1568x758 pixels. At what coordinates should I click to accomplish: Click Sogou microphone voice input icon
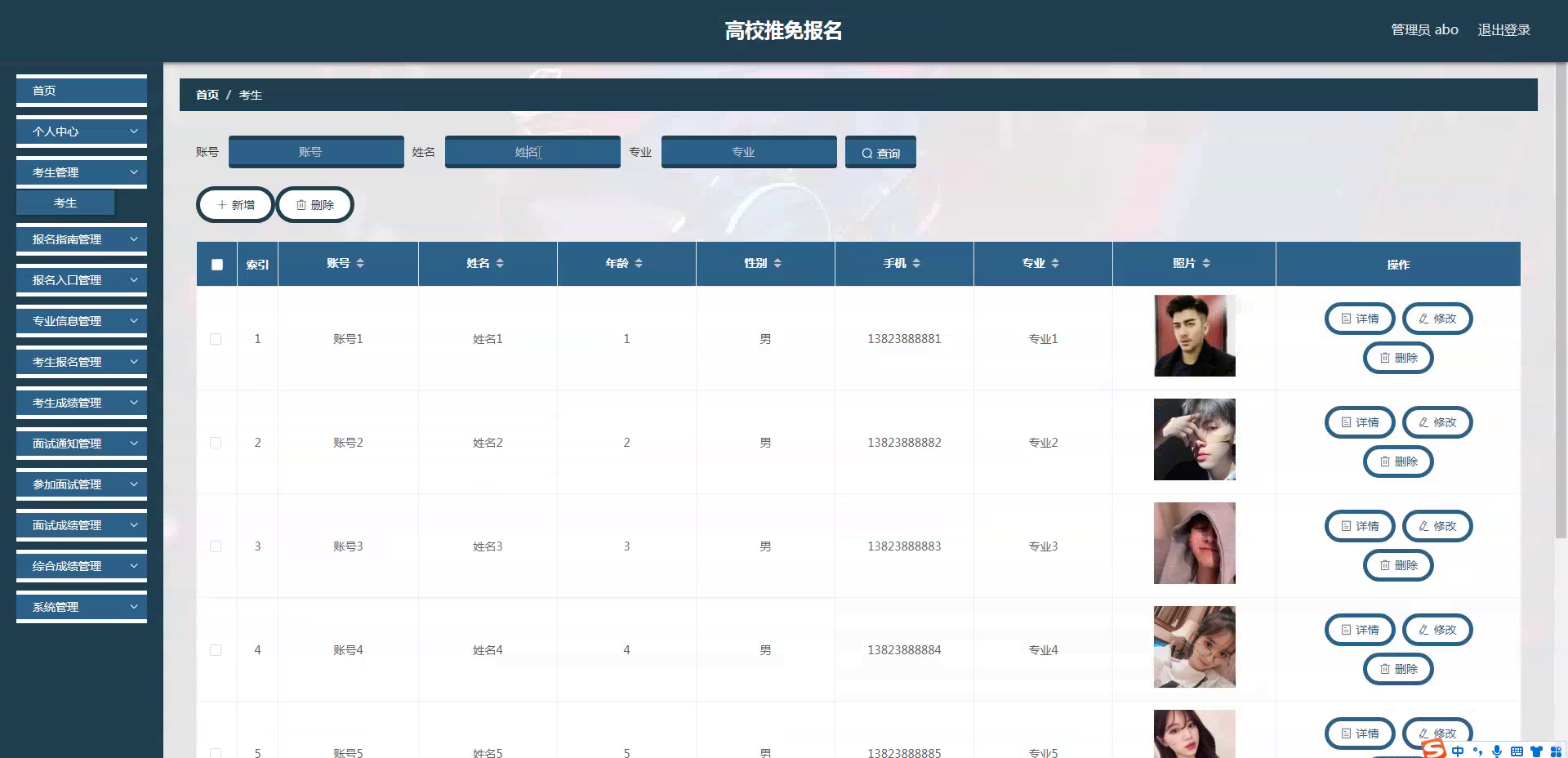pyautogui.click(x=1497, y=751)
